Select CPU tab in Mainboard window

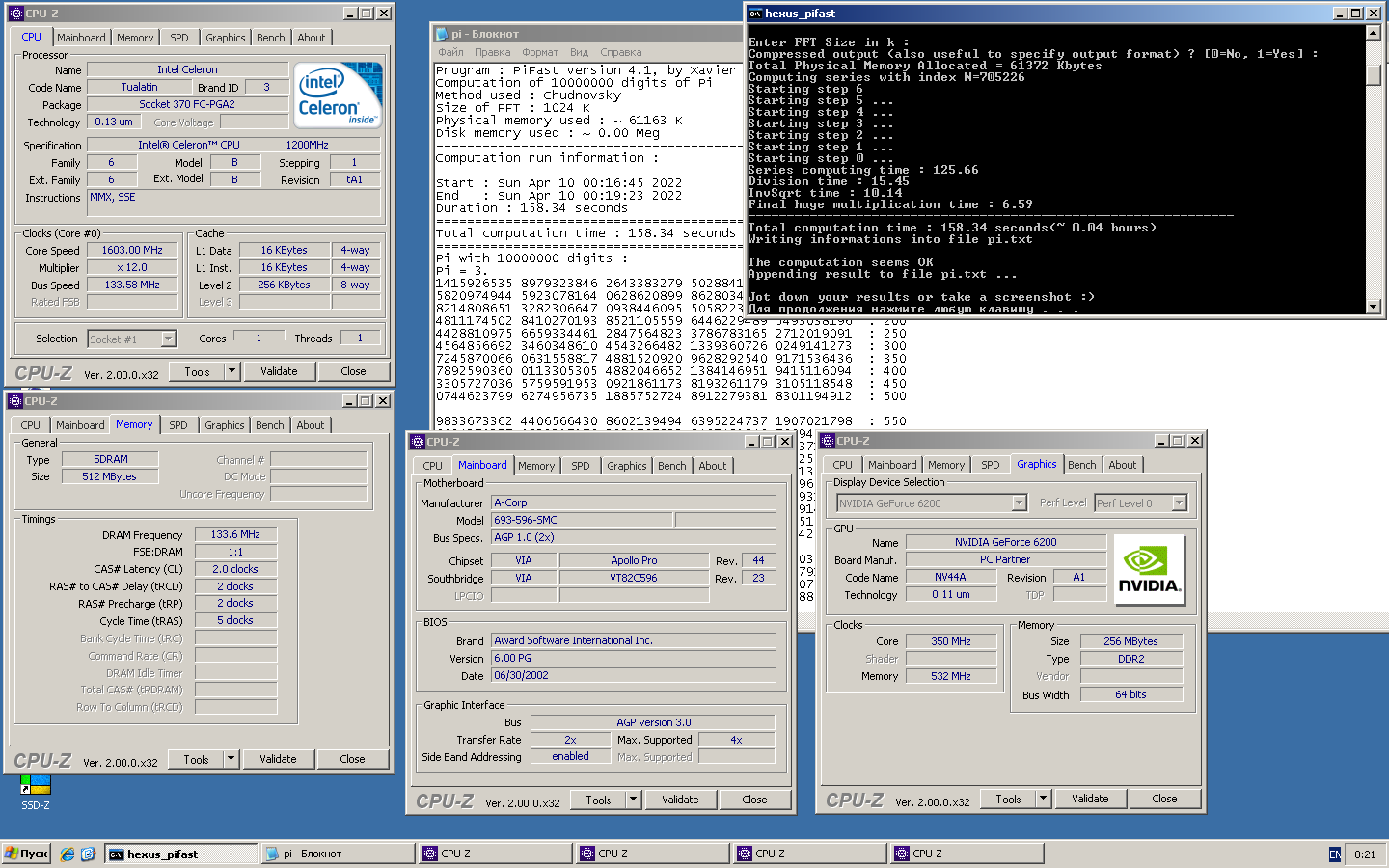point(433,466)
